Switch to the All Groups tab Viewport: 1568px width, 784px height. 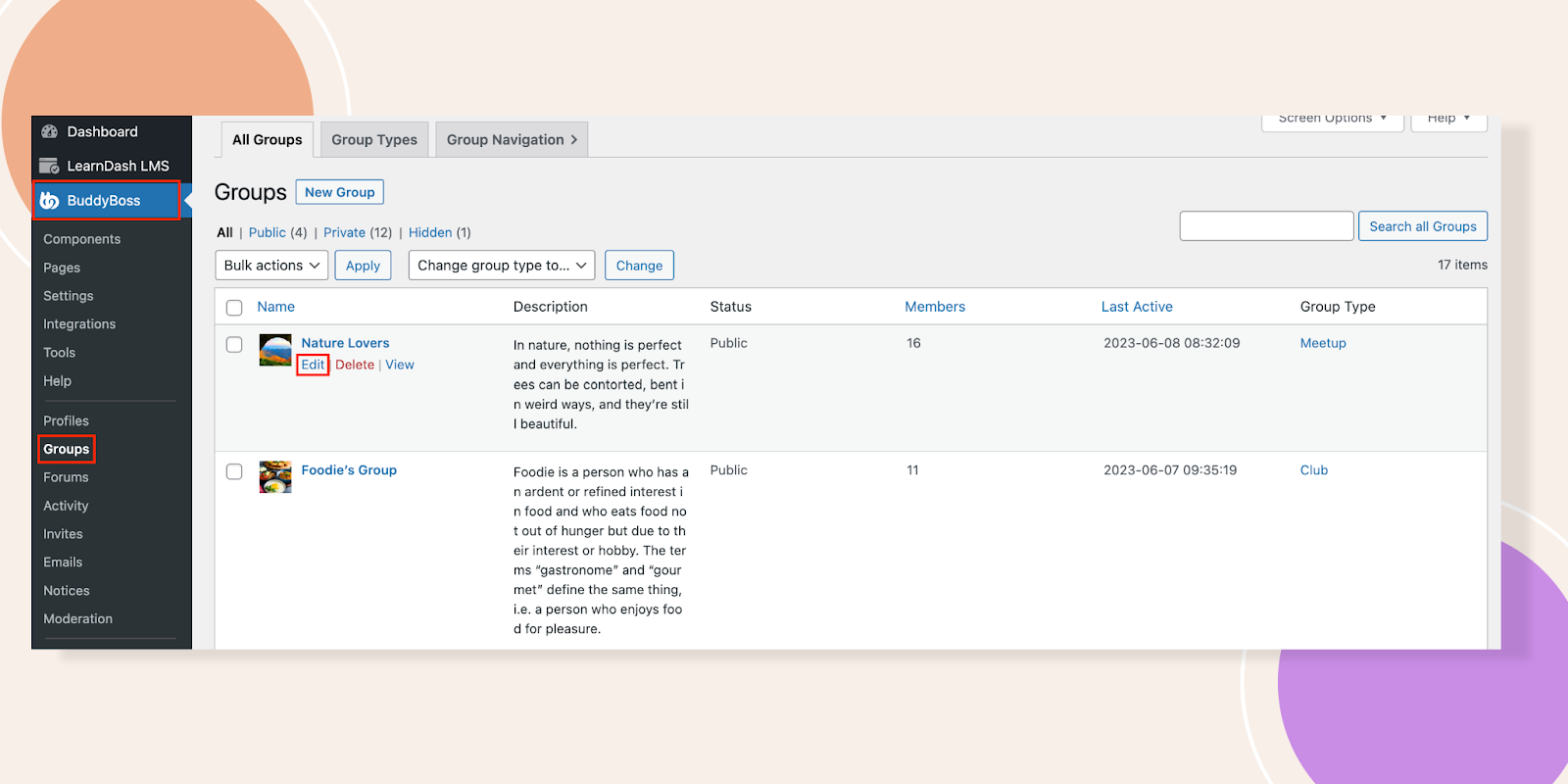(268, 139)
